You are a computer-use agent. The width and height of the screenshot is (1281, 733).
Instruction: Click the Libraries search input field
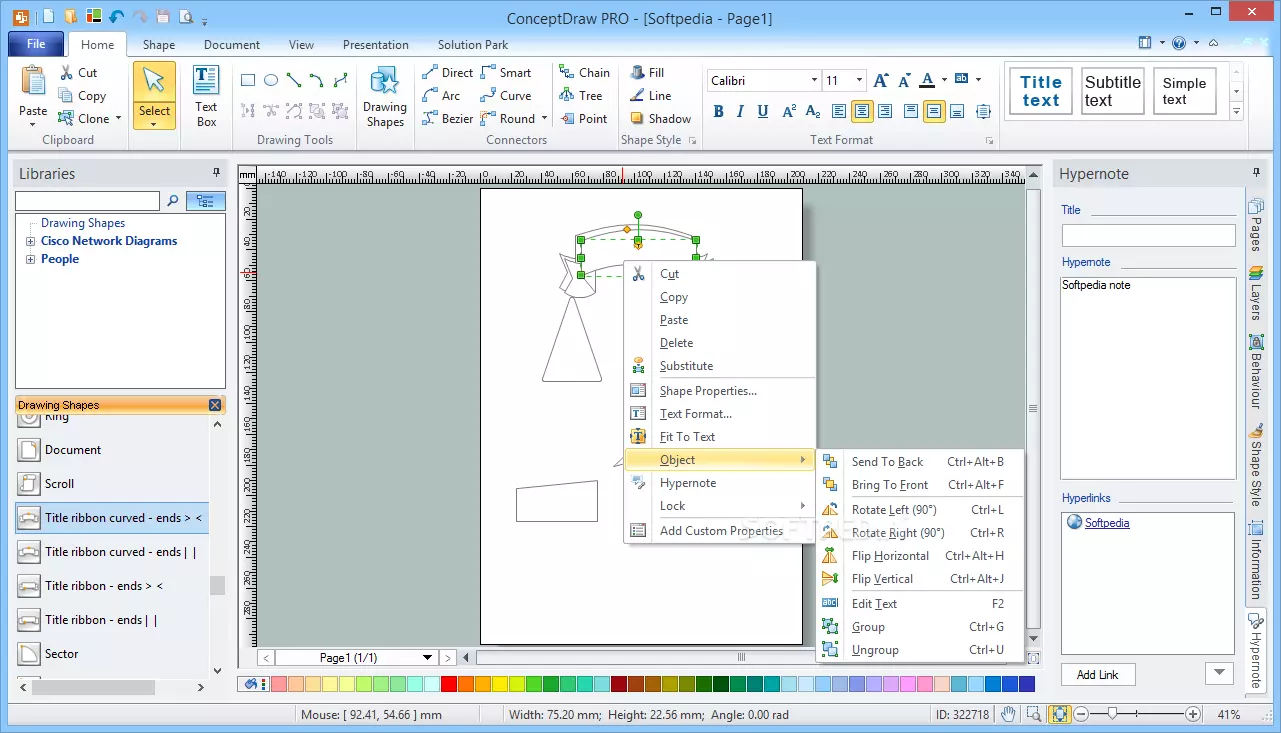click(87, 201)
